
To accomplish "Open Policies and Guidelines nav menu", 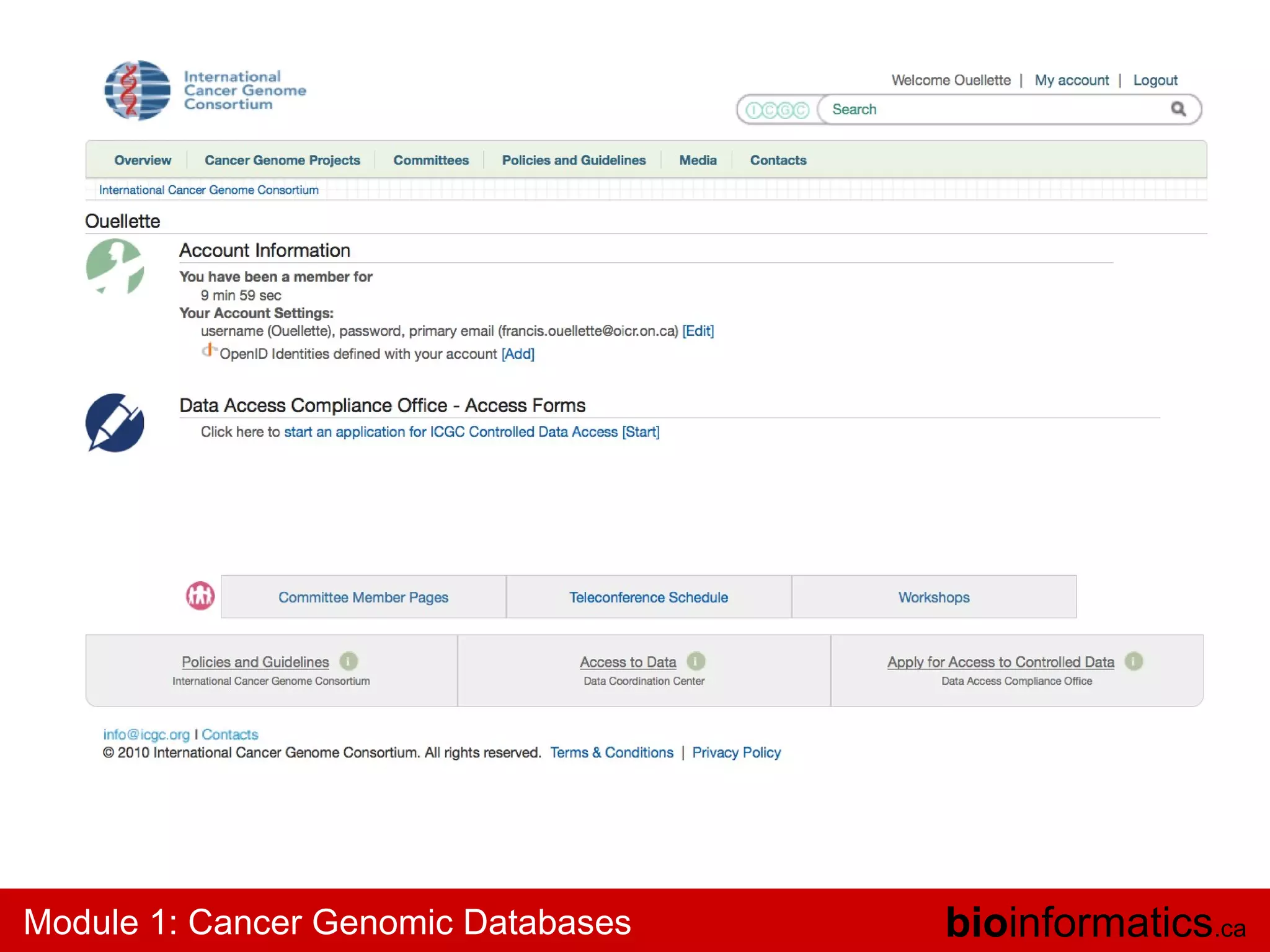I will pyautogui.click(x=574, y=160).
